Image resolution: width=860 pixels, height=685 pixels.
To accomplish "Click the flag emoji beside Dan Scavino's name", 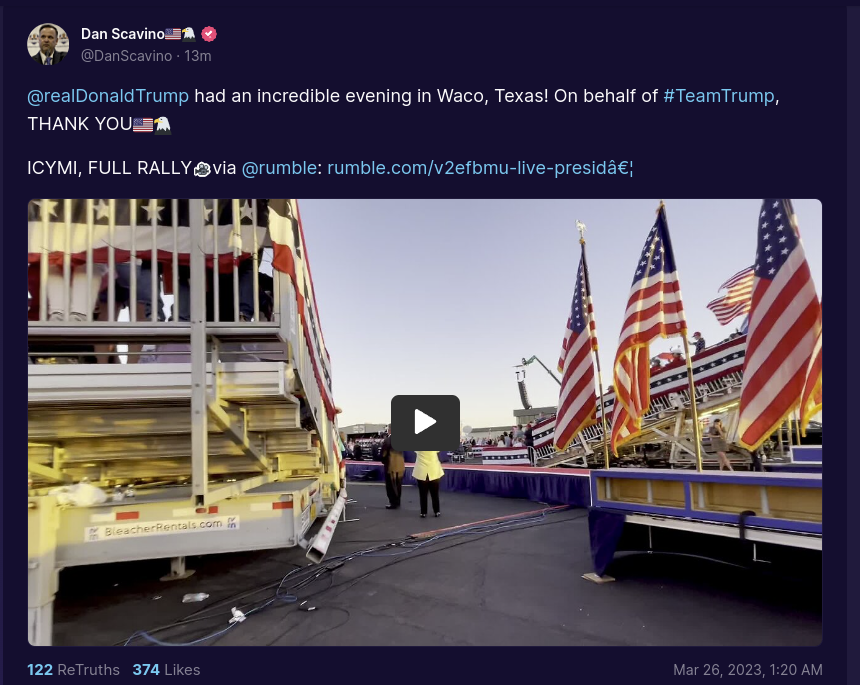I will [173, 34].
